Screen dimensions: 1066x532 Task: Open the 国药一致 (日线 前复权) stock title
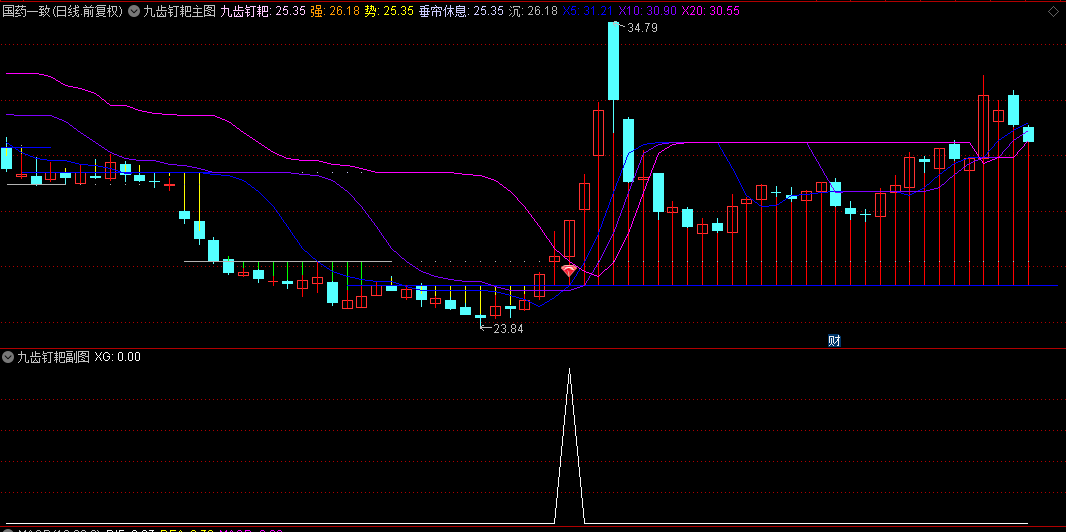pos(62,12)
